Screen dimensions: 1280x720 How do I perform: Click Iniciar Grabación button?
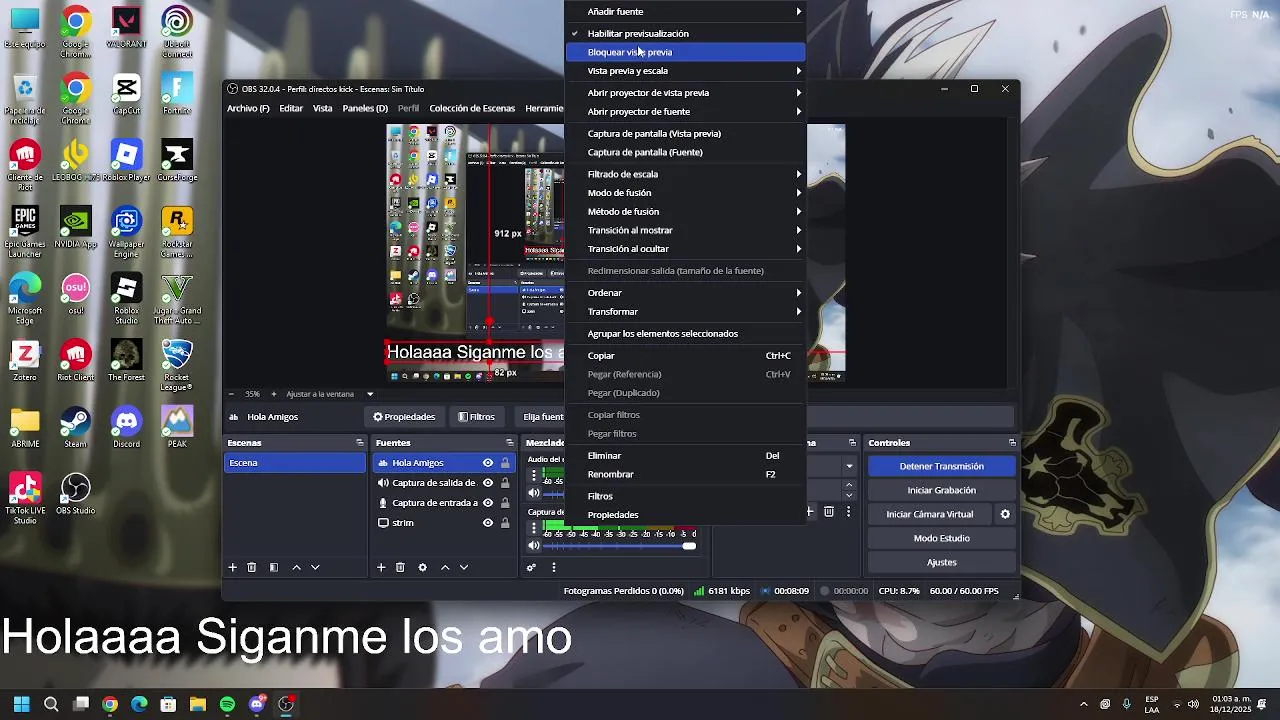pos(942,490)
